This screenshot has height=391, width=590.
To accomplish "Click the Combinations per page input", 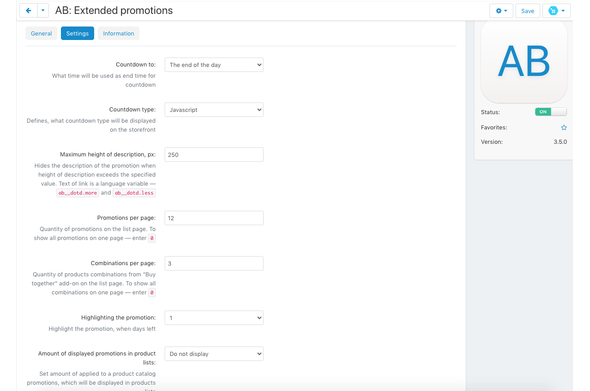I will [x=214, y=263].
